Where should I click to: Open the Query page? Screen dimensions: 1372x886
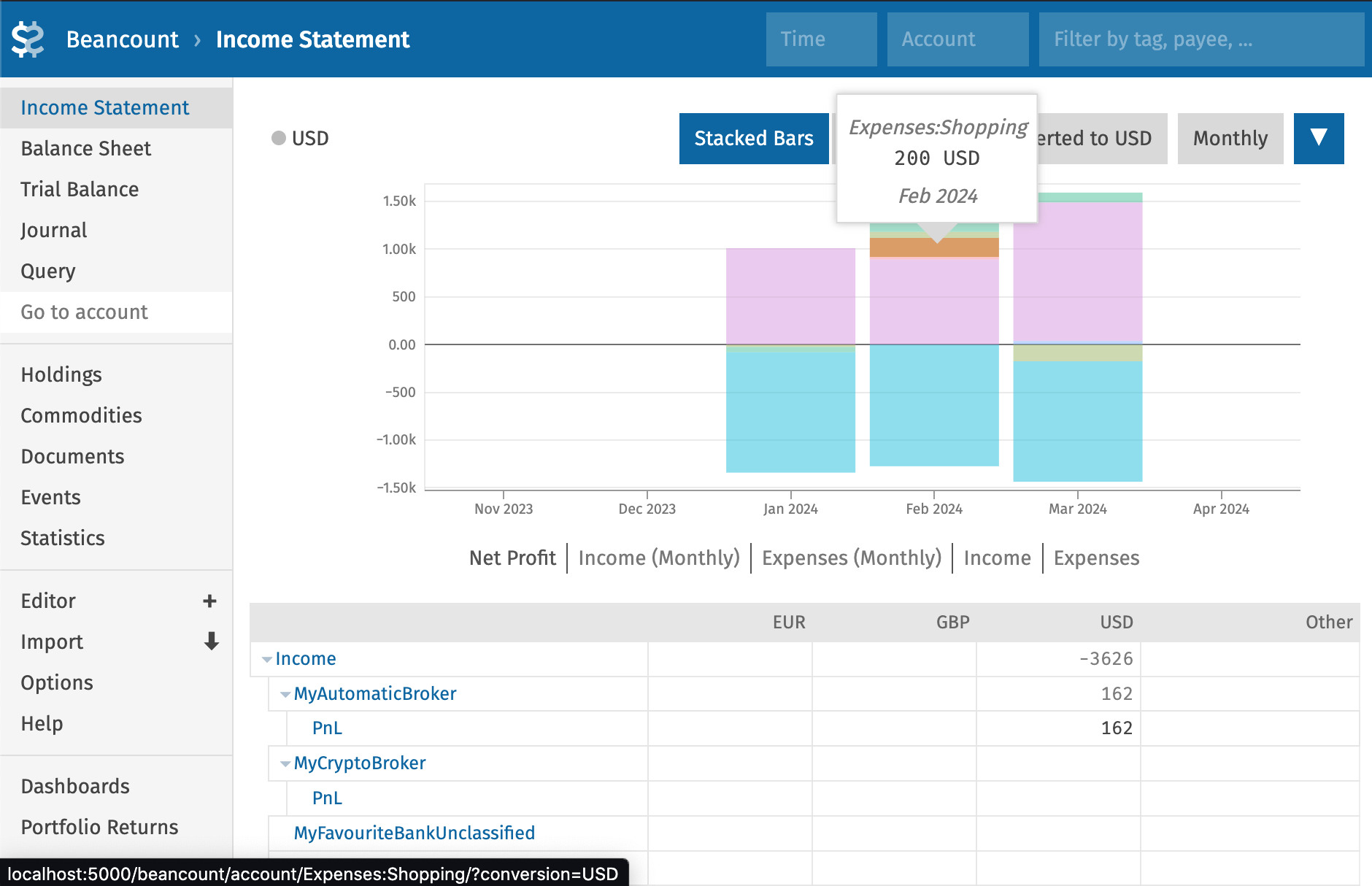click(x=116, y=271)
